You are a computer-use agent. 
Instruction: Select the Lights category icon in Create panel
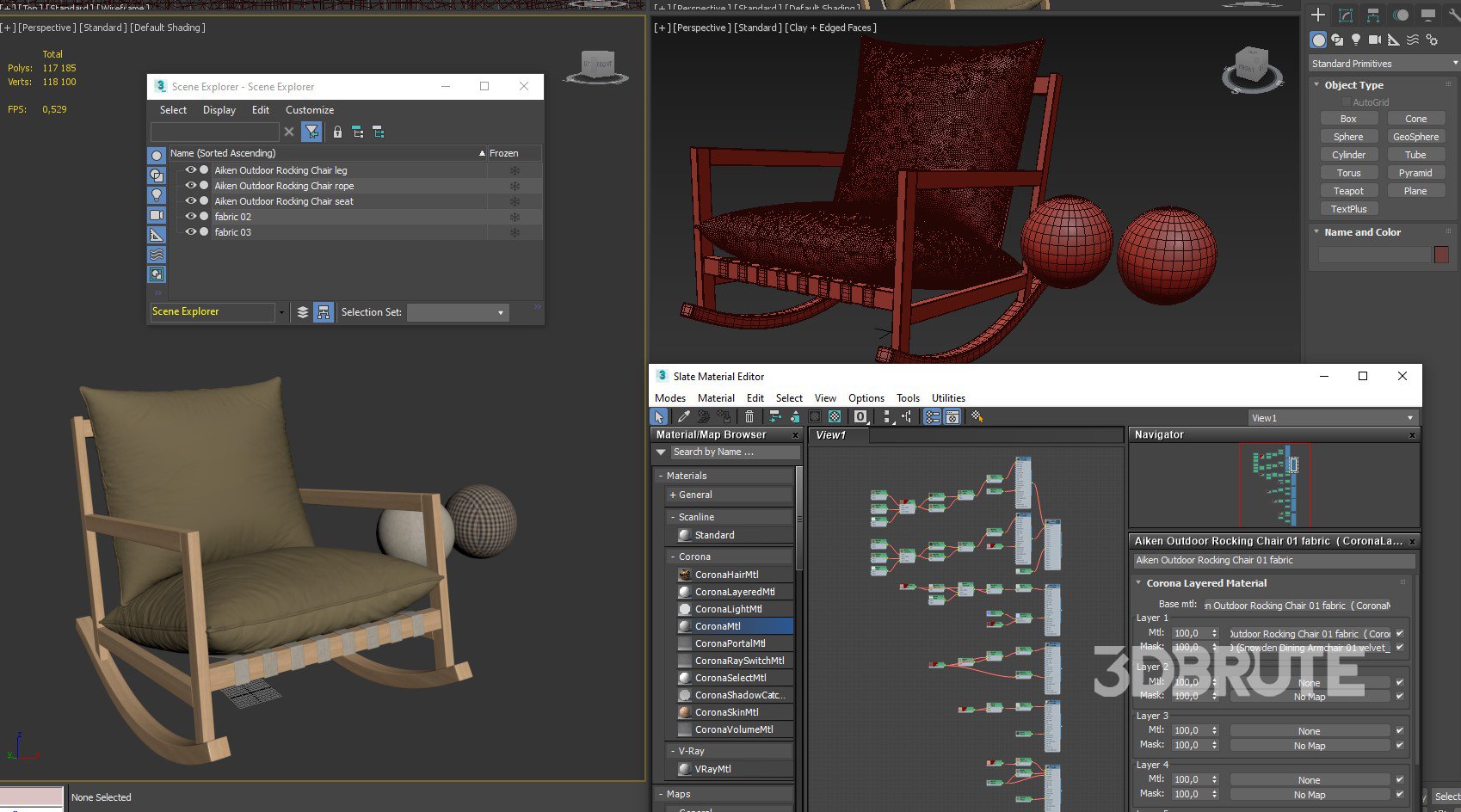(x=1356, y=40)
